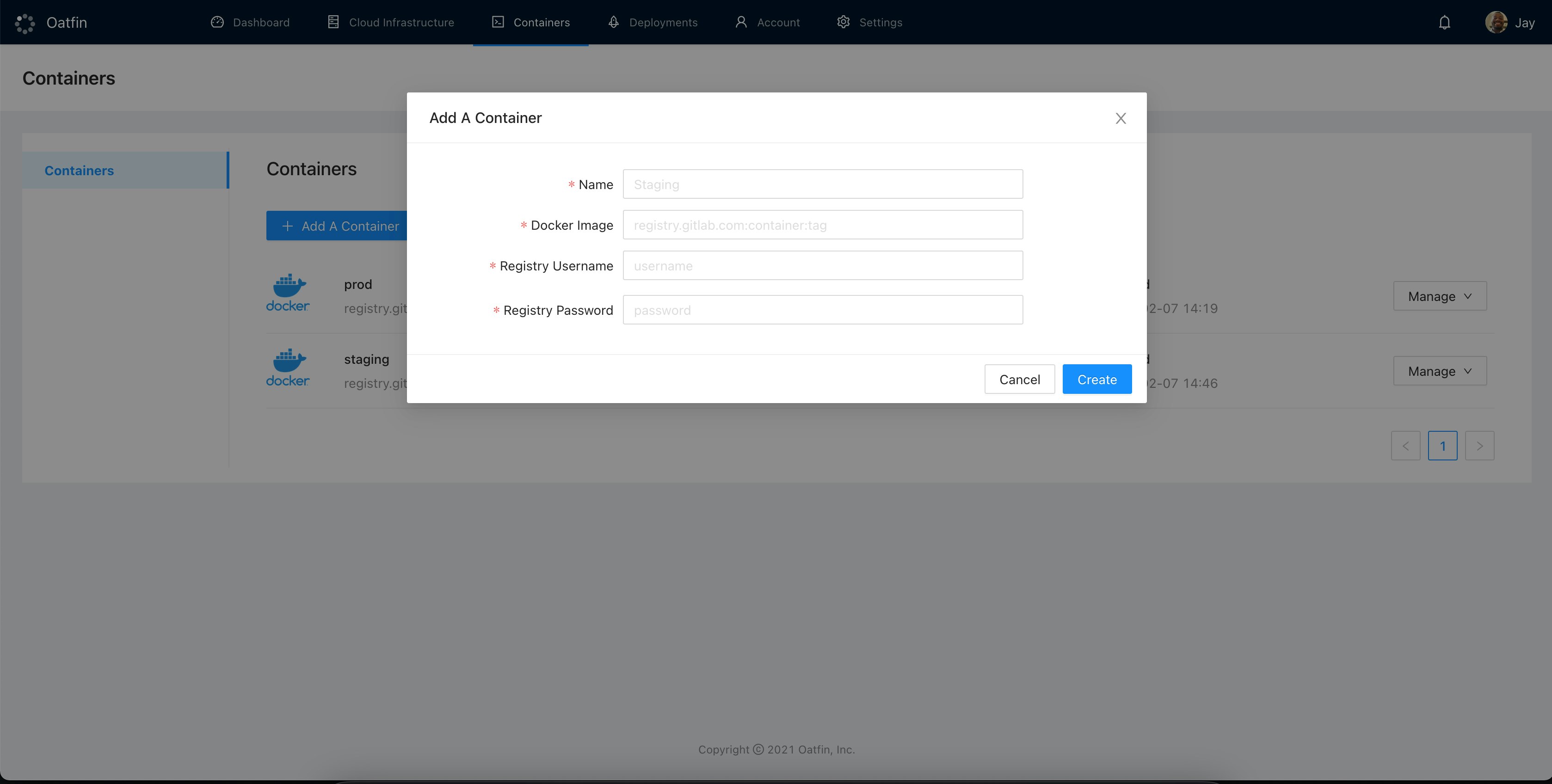Image resolution: width=1552 pixels, height=784 pixels.
Task: Click the Oatfin logo icon
Action: (25, 23)
